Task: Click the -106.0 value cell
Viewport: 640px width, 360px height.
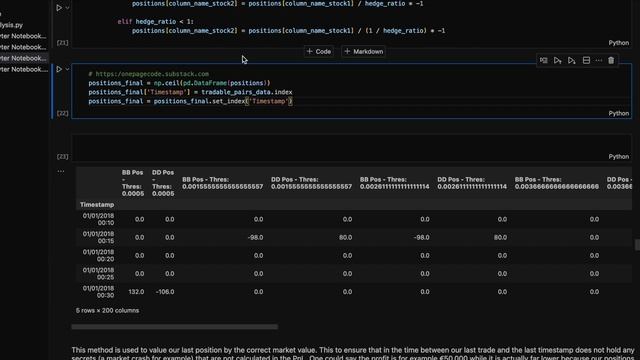Action: coord(165,292)
